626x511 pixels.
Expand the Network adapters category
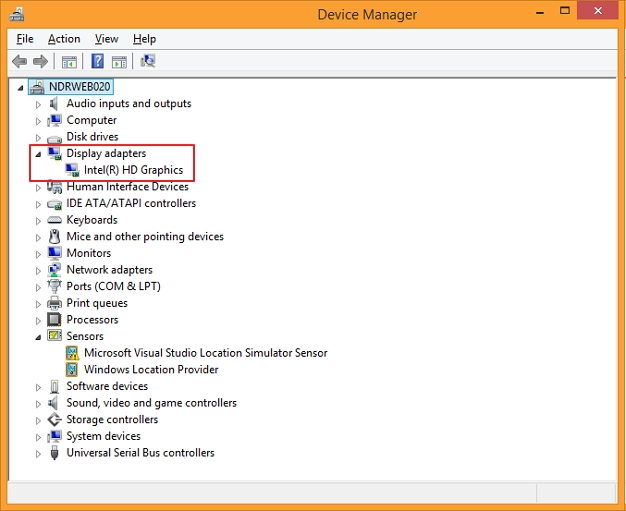[39, 270]
